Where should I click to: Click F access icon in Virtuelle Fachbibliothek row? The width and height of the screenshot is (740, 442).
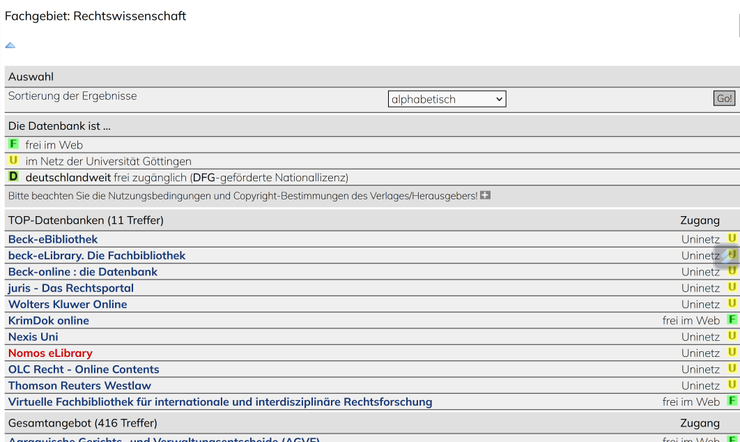tap(732, 401)
